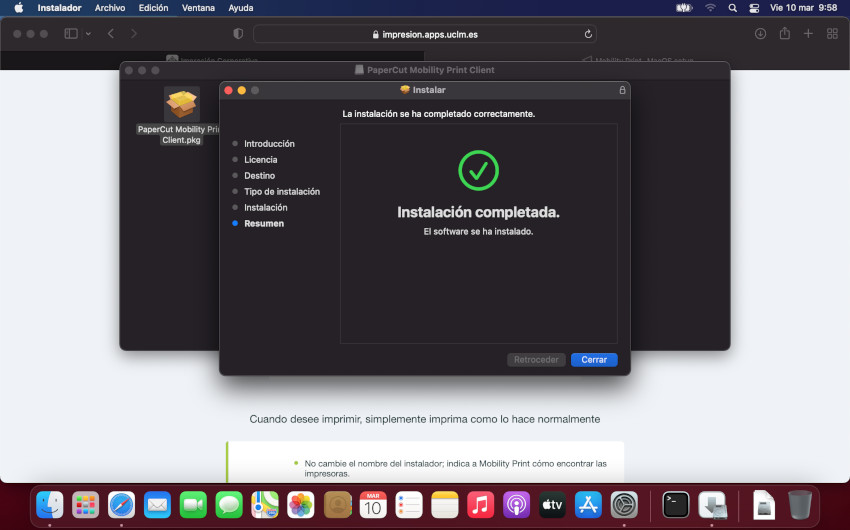The height and width of the screenshot is (530, 850).
Task: Open Spotlight search in menu bar
Action: click(732, 8)
